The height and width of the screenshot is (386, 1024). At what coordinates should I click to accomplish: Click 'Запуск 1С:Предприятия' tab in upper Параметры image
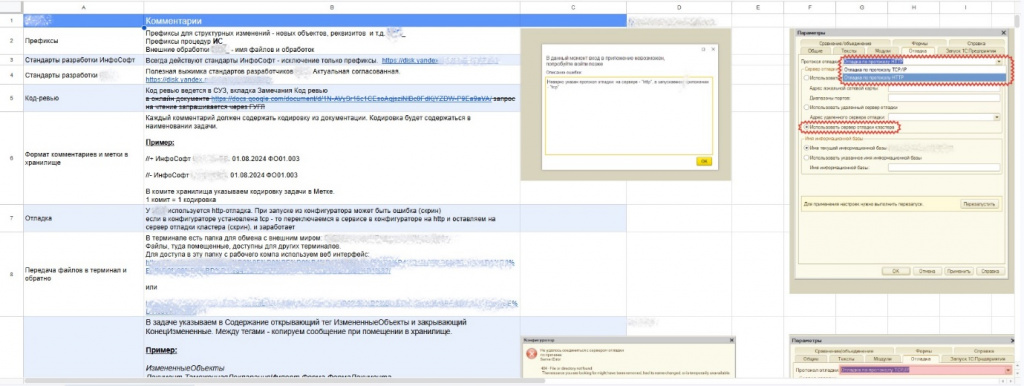(x=970, y=51)
